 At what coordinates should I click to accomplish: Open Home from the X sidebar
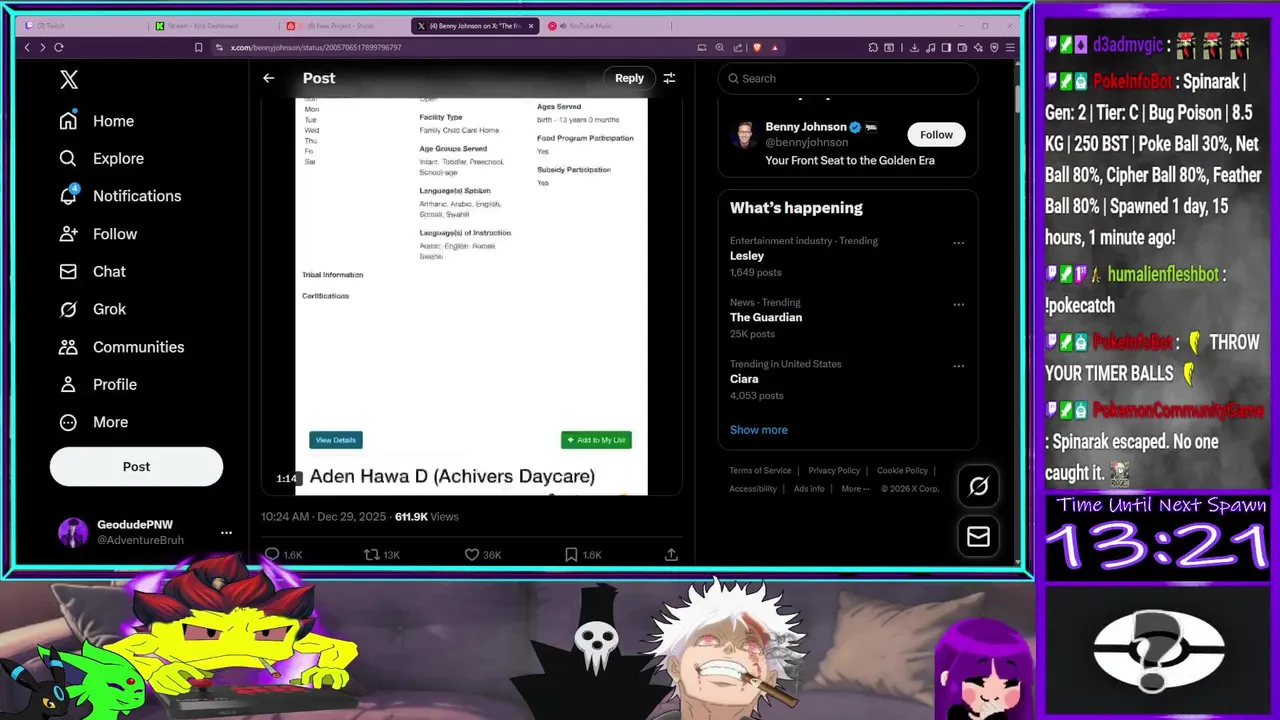96,121
